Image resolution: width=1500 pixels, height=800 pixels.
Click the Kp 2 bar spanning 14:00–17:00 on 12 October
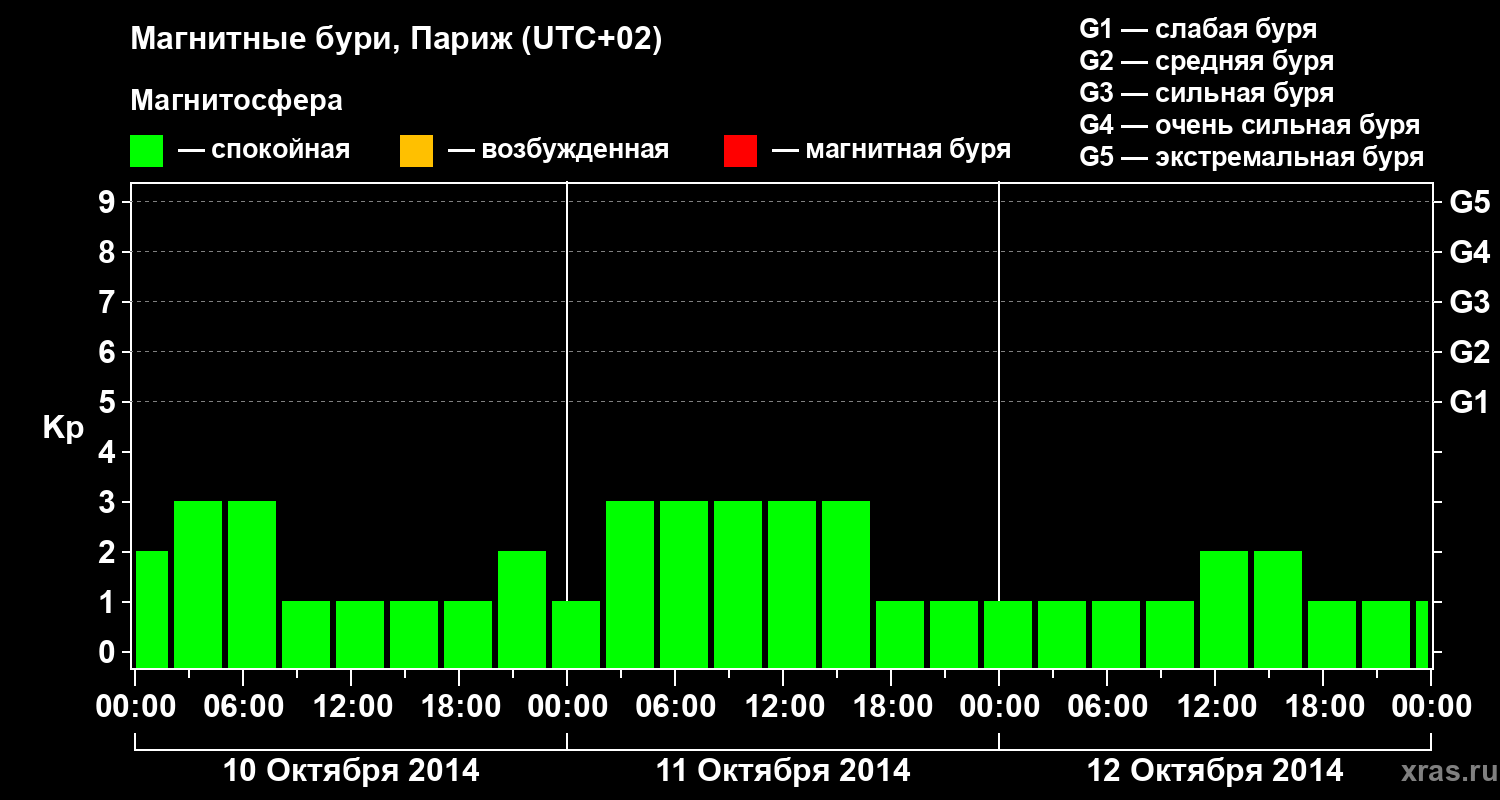click(1278, 609)
